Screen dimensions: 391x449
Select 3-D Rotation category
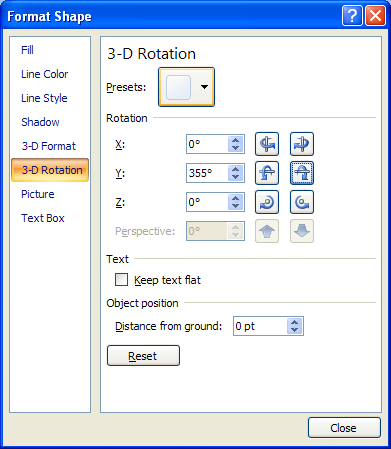point(50,170)
